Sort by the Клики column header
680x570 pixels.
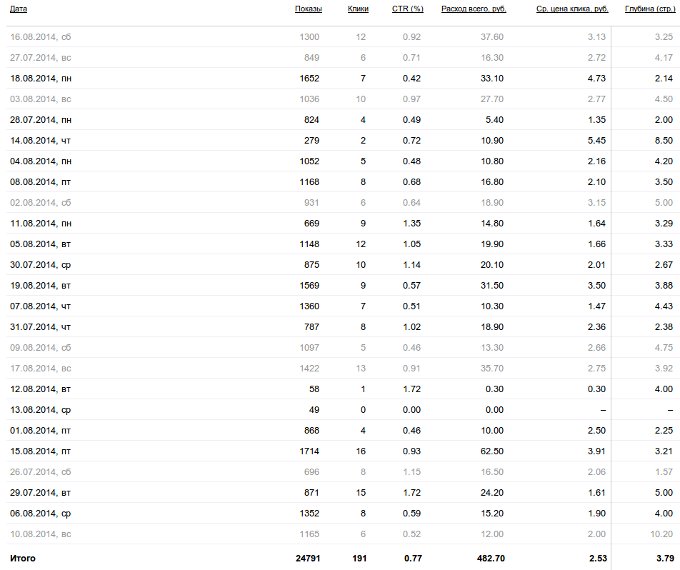[x=358, y=9]
